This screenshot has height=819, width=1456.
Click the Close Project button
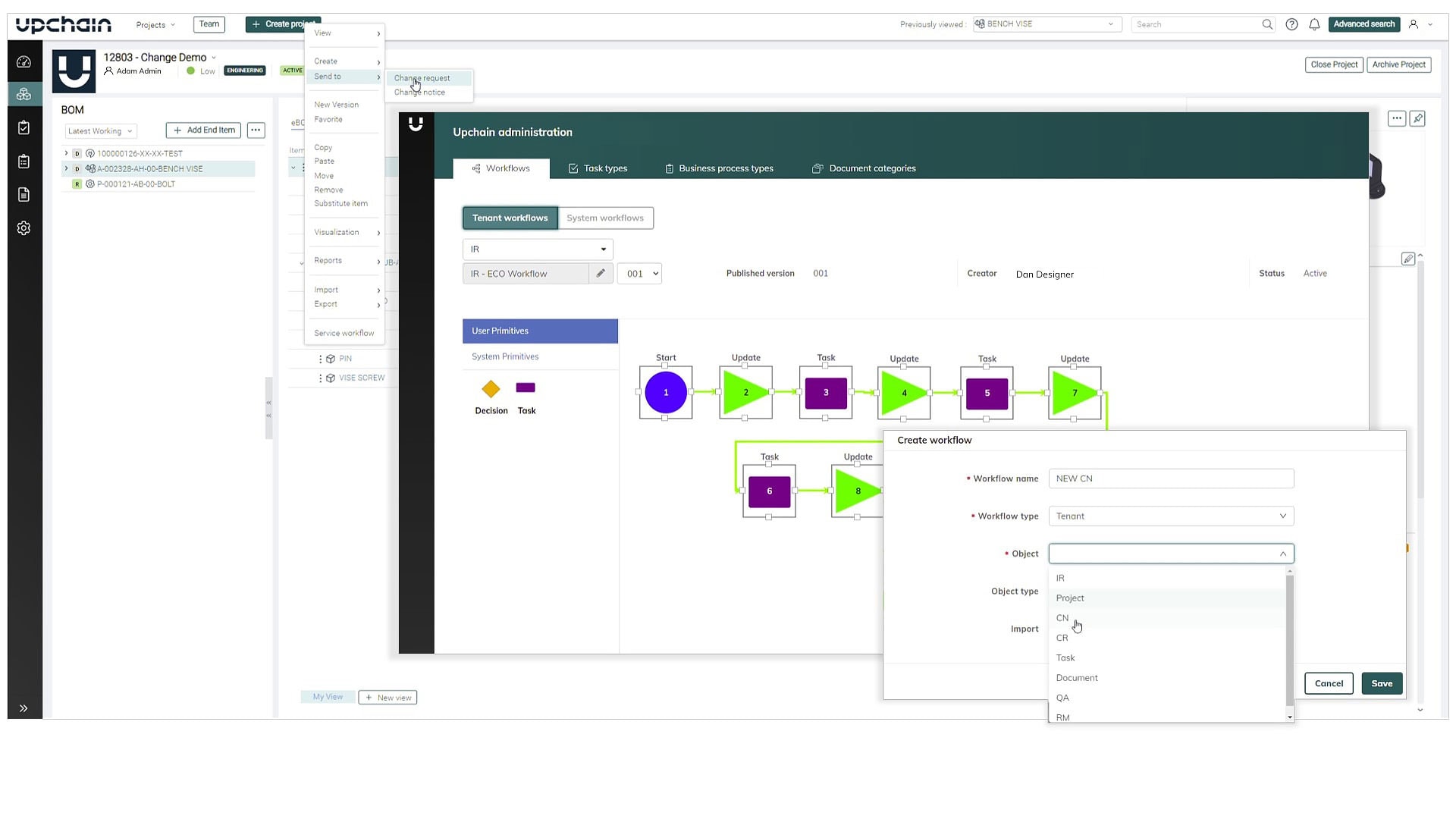click(1333, 64)
